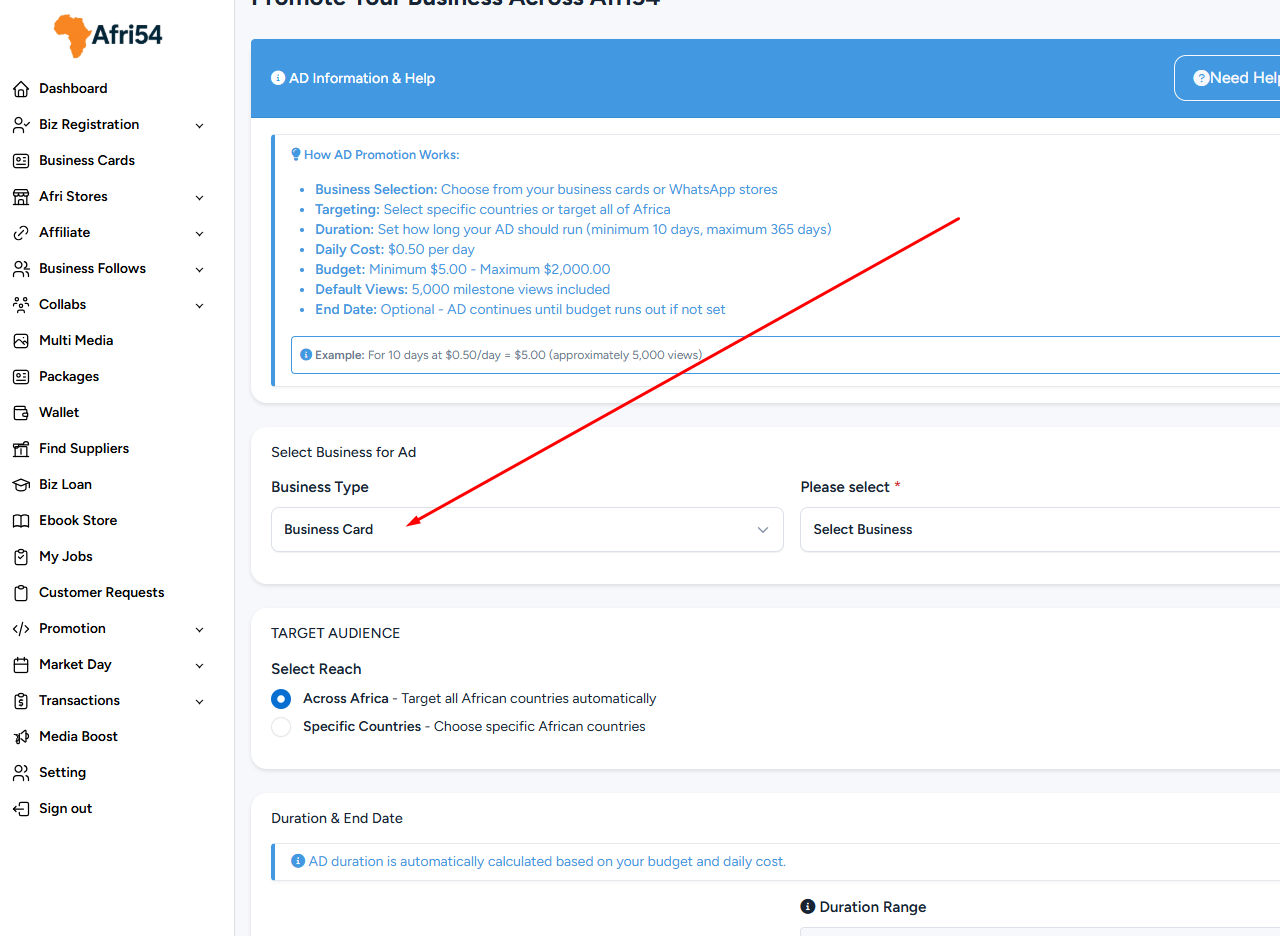
Task: Click the Setting icon in sidebar
Action: (x=21, y=773)
